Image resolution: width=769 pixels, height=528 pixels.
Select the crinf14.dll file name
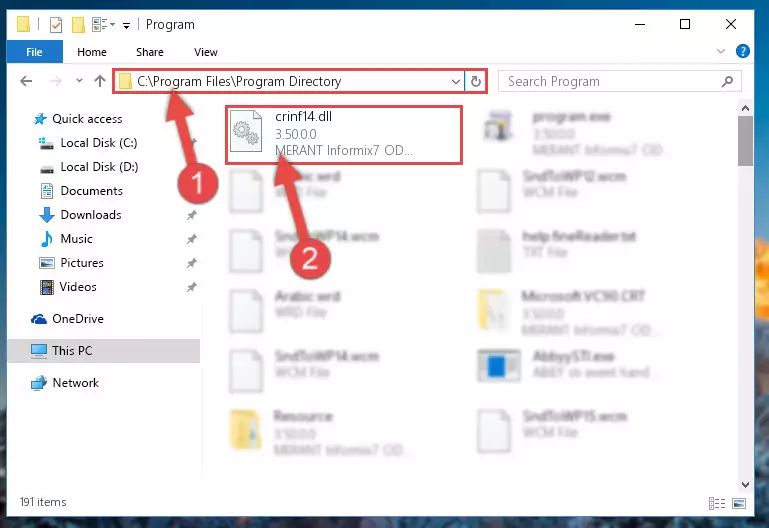[303, 116]
